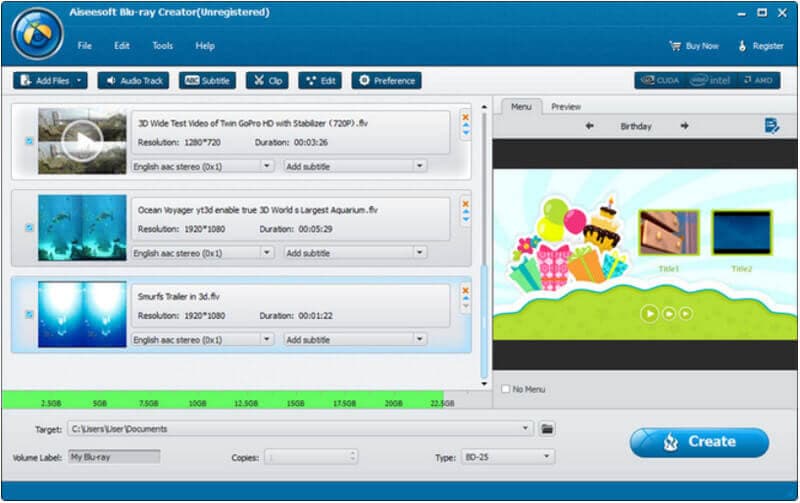Uncheck the 3D Wide Test Video checkbox
The width and height of the screenshot is (800, 503).
29,141
